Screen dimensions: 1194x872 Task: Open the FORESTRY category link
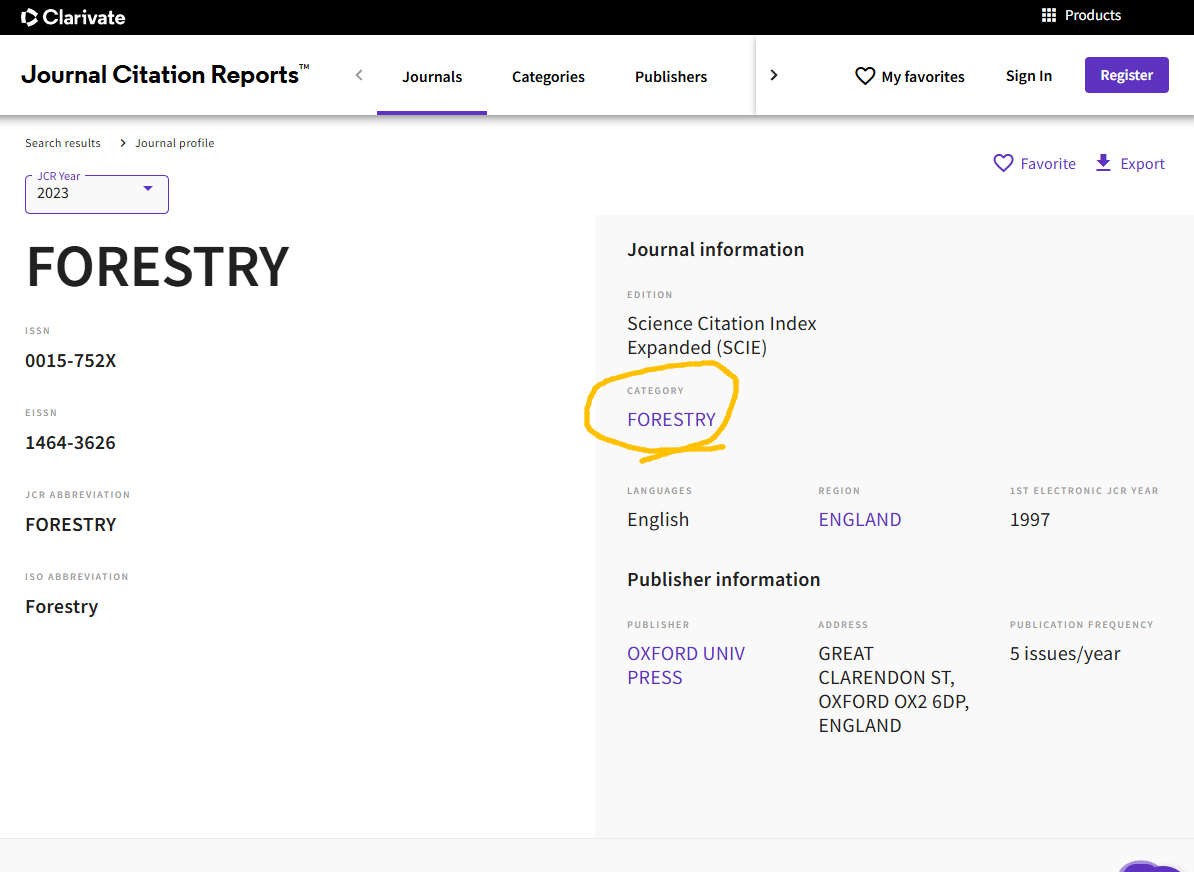pyautogui.click(x=671, y=420)
